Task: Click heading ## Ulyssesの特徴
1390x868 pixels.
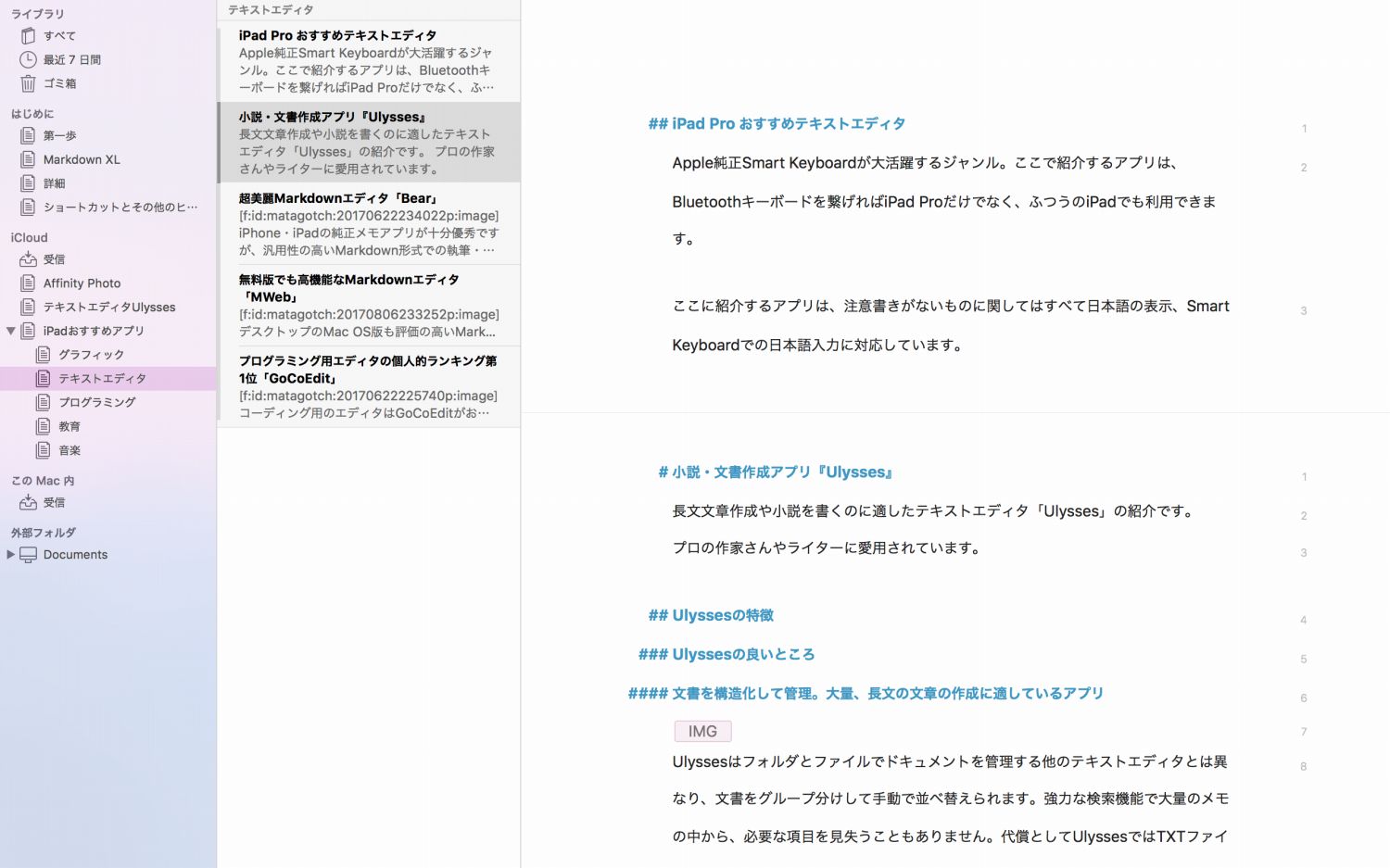Action: (711, 615)
